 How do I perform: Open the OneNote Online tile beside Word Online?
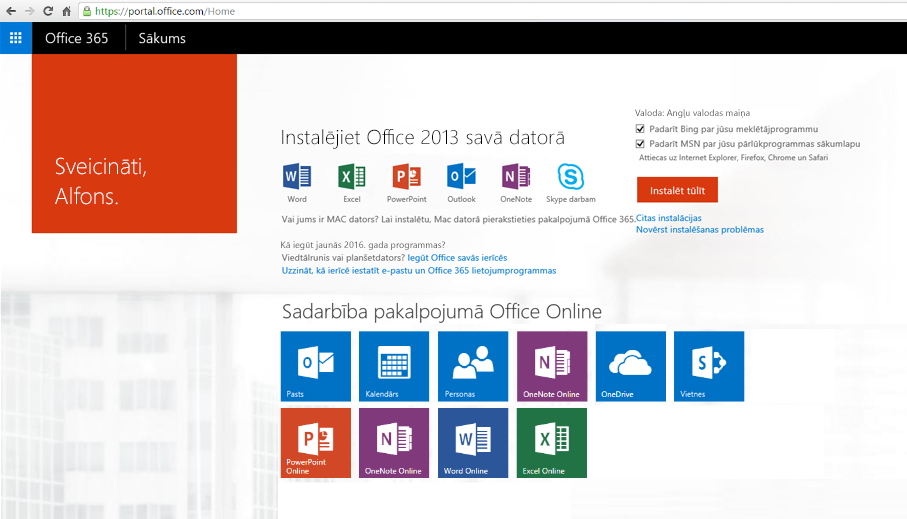[x=394, y=443]
